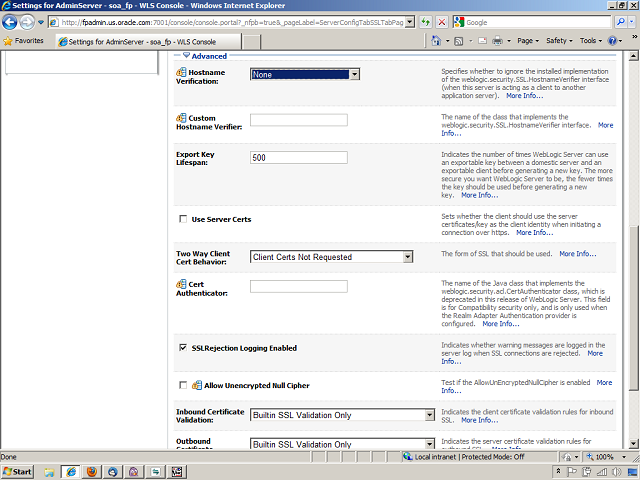Click the browser Forward arrow

[27, 22]
